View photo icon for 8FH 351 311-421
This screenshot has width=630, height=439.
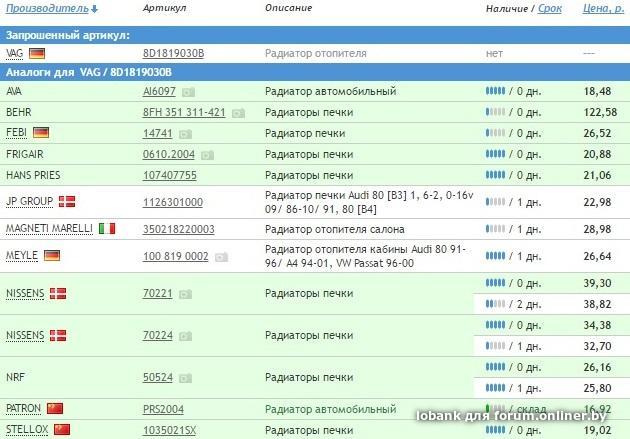[x=238, y=114]
